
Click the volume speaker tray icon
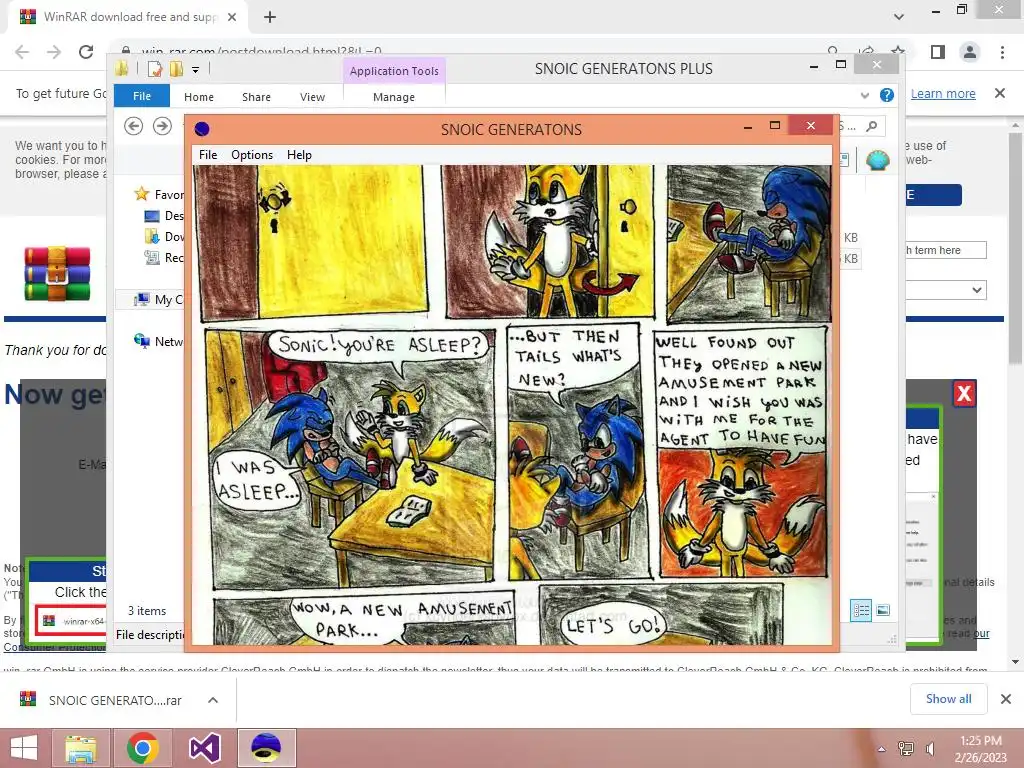tap(931, 749)
